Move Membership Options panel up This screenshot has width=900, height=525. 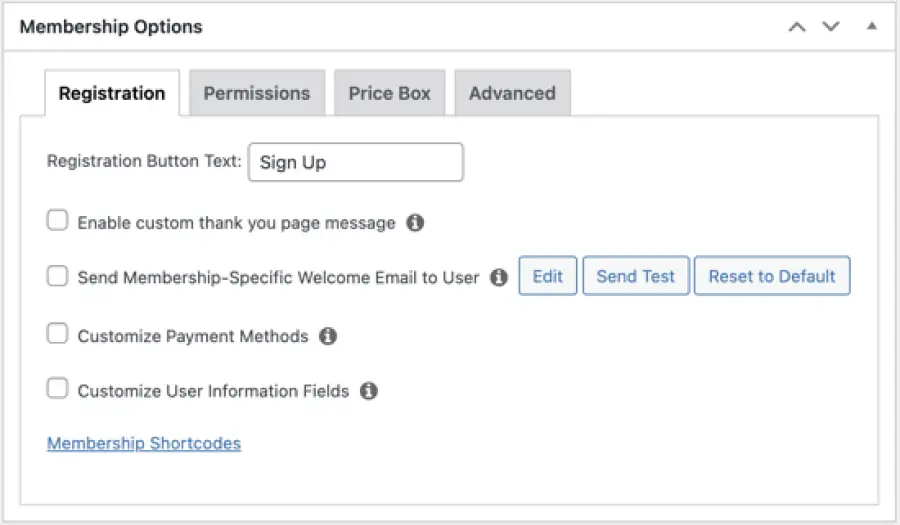797,26
